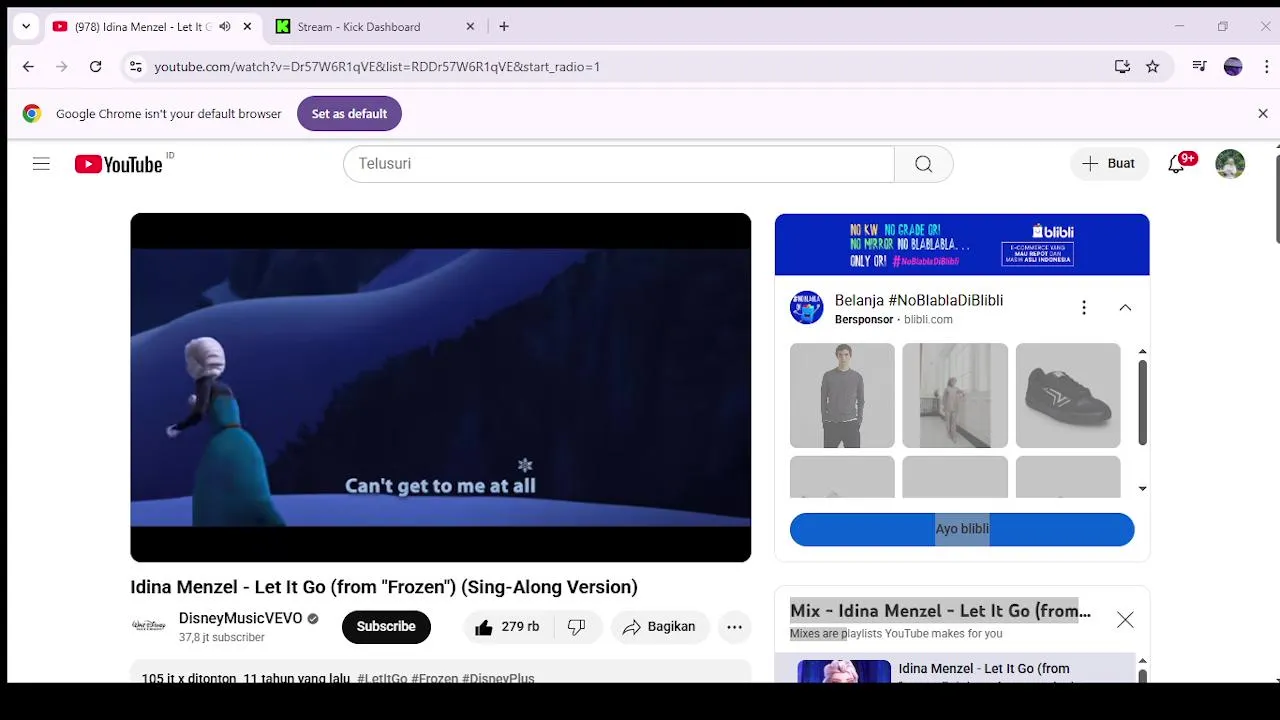Screen dimensions: 1280x720
Task: Set Chrome as default browser
Action: click(349, 114)
